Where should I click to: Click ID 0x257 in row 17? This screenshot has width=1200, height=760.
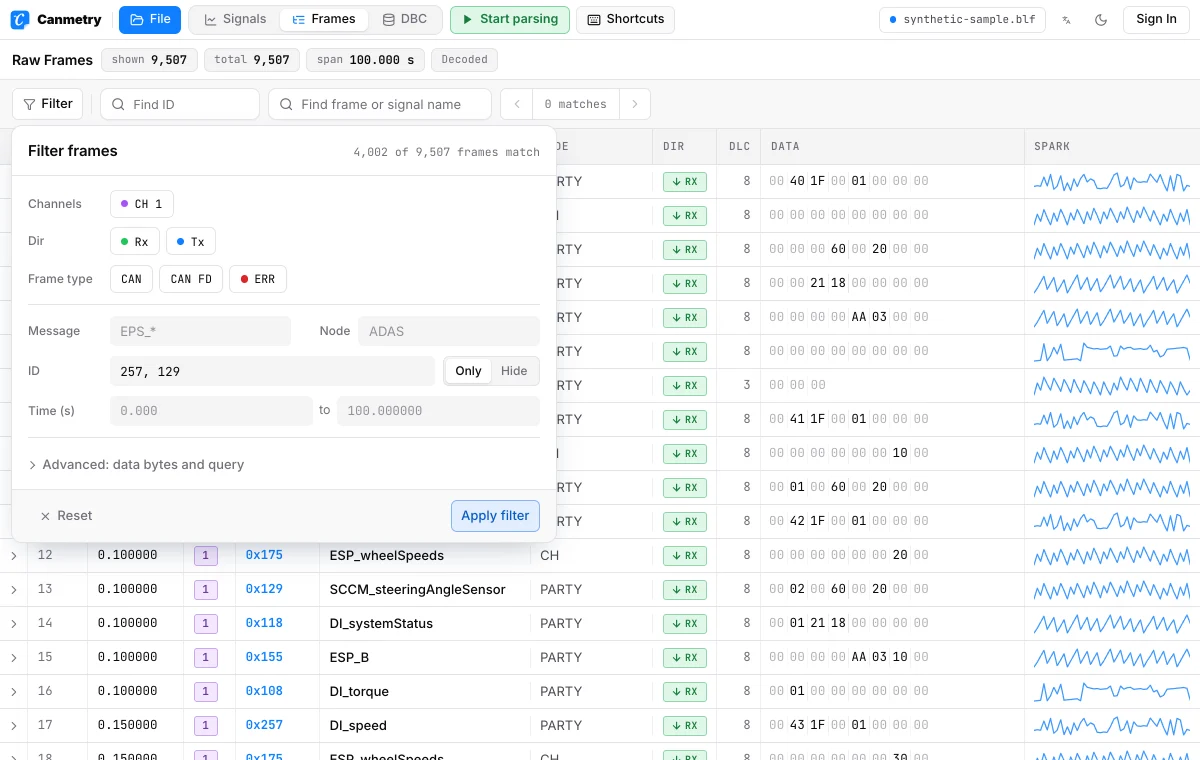click(264, 726)
